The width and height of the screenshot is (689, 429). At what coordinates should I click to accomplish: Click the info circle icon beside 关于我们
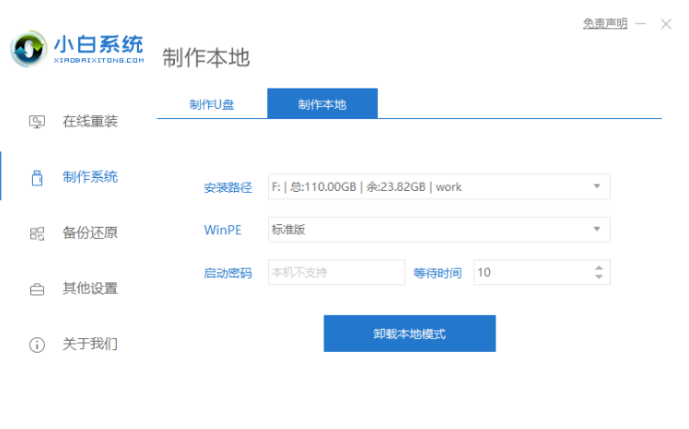click(37, 344)
